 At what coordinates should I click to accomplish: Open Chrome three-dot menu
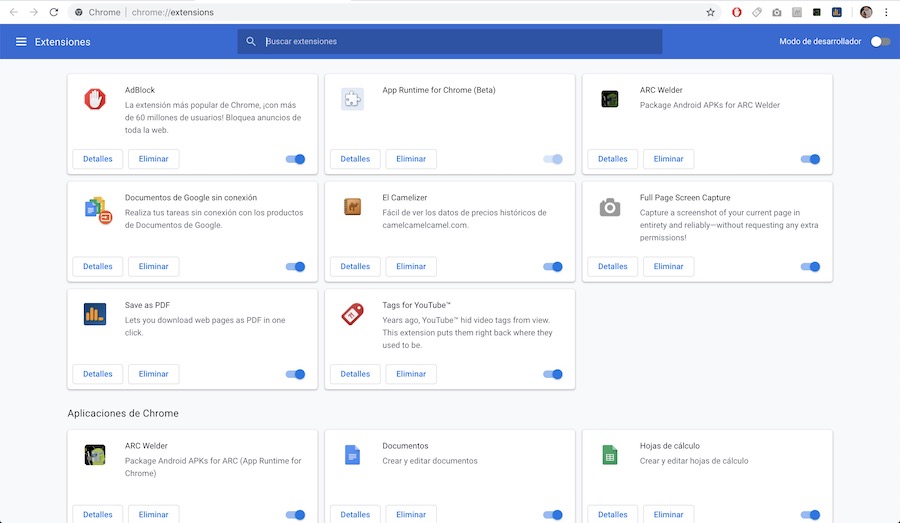coord(886,12)
